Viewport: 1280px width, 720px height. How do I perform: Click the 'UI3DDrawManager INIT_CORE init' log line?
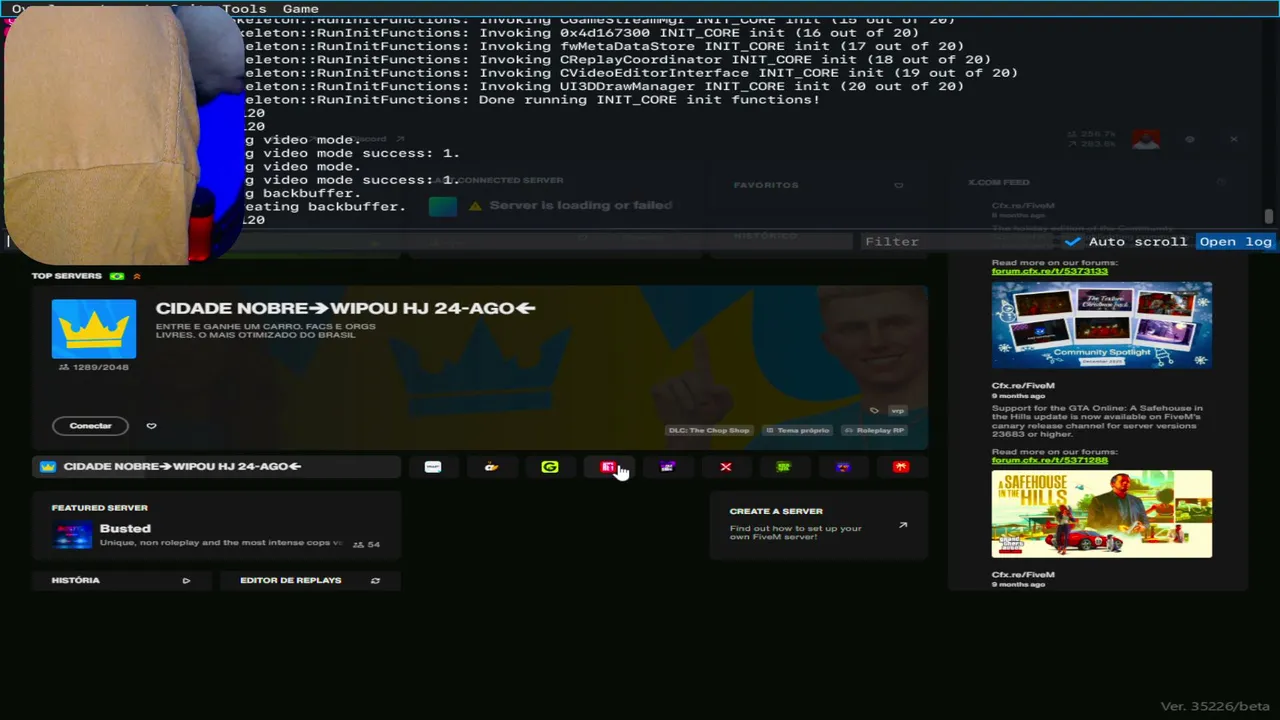[x=604, y=86]
